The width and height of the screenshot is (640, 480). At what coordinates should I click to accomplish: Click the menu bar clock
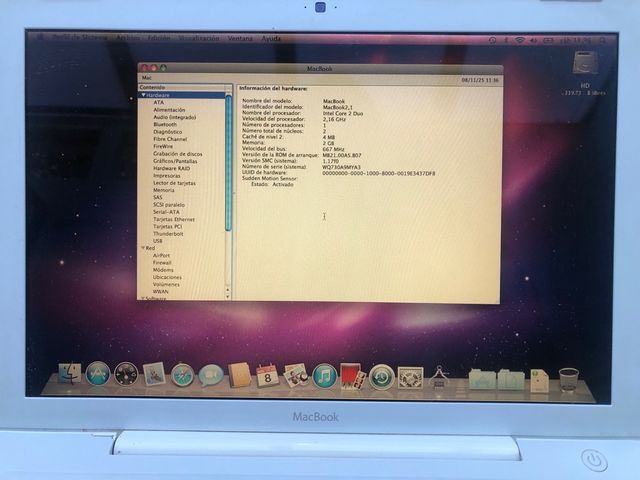[575, 40]
